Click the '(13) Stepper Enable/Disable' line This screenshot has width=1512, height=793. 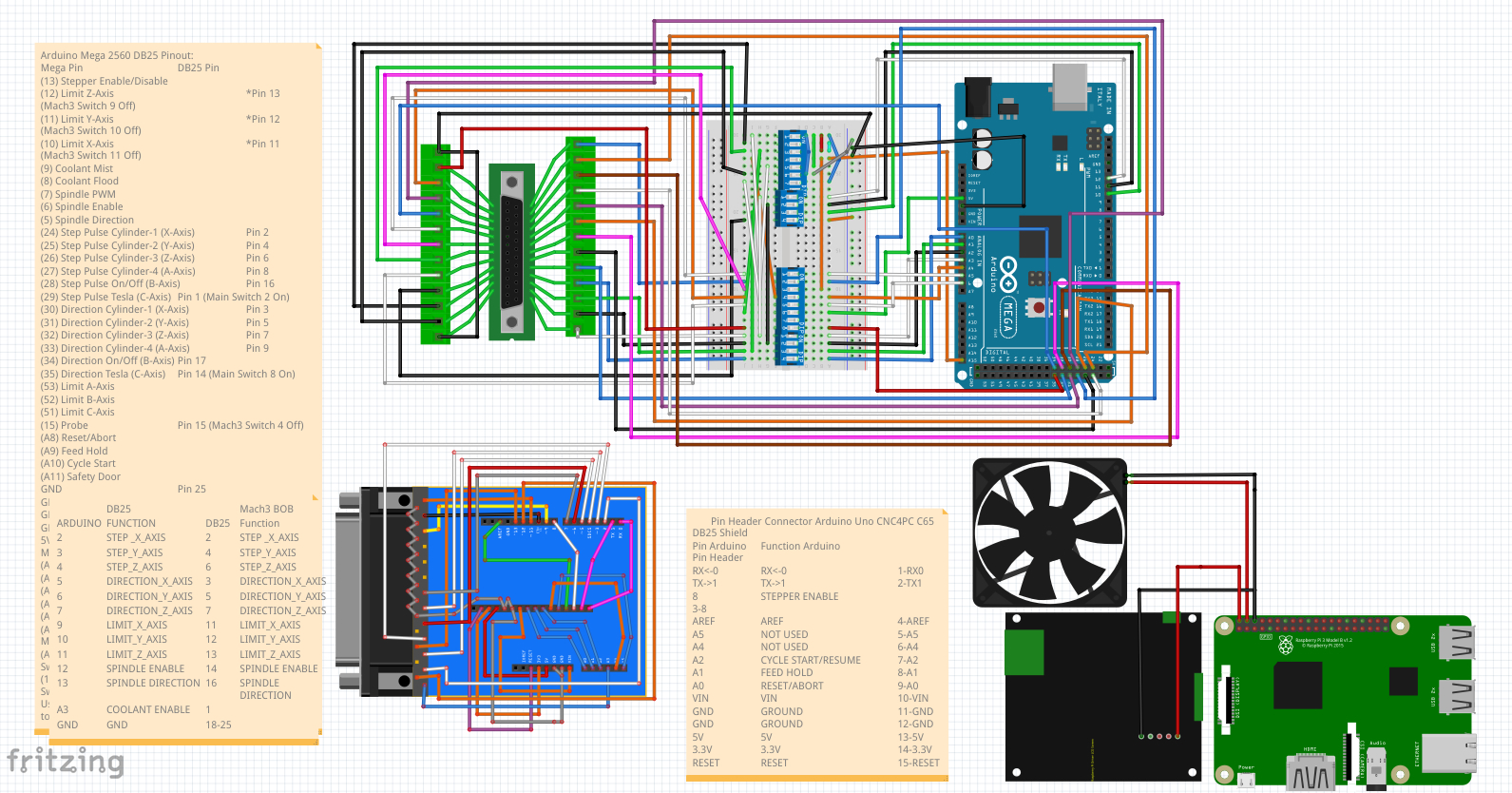(x=105, y=81)
